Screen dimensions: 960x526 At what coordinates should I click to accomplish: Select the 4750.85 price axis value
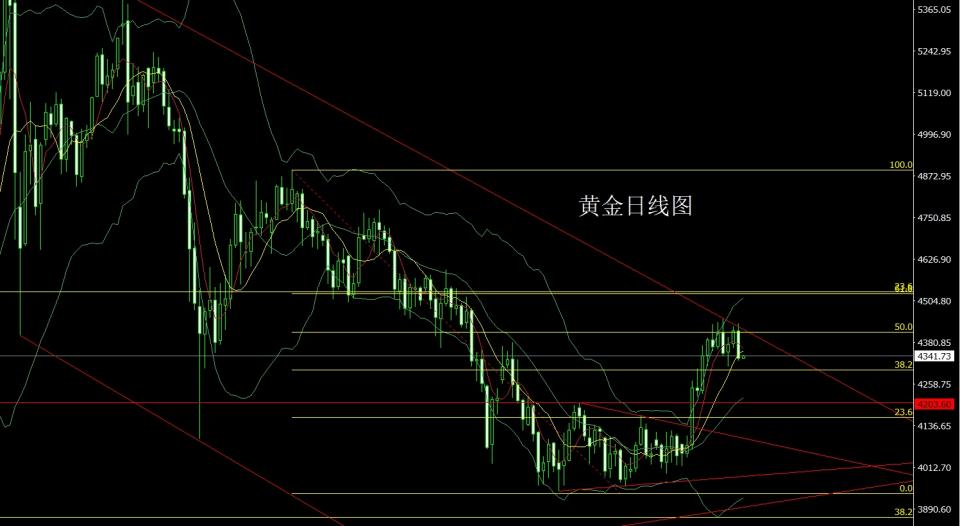(x=934, y=218)
